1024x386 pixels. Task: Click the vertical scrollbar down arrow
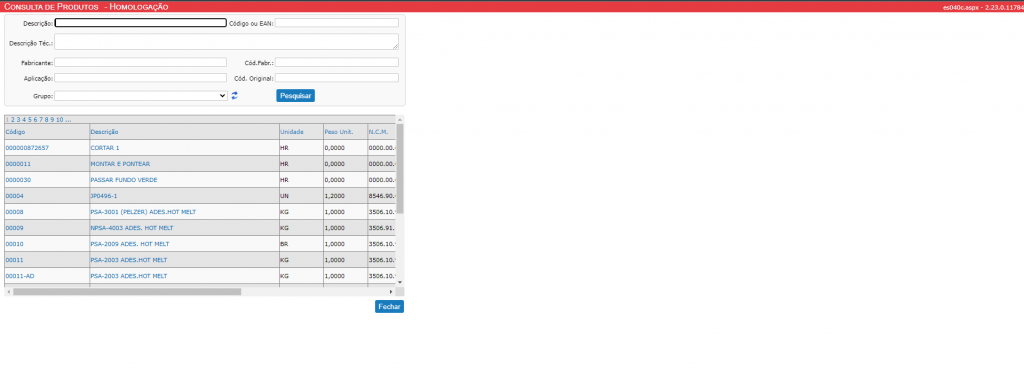pos(400,282)
